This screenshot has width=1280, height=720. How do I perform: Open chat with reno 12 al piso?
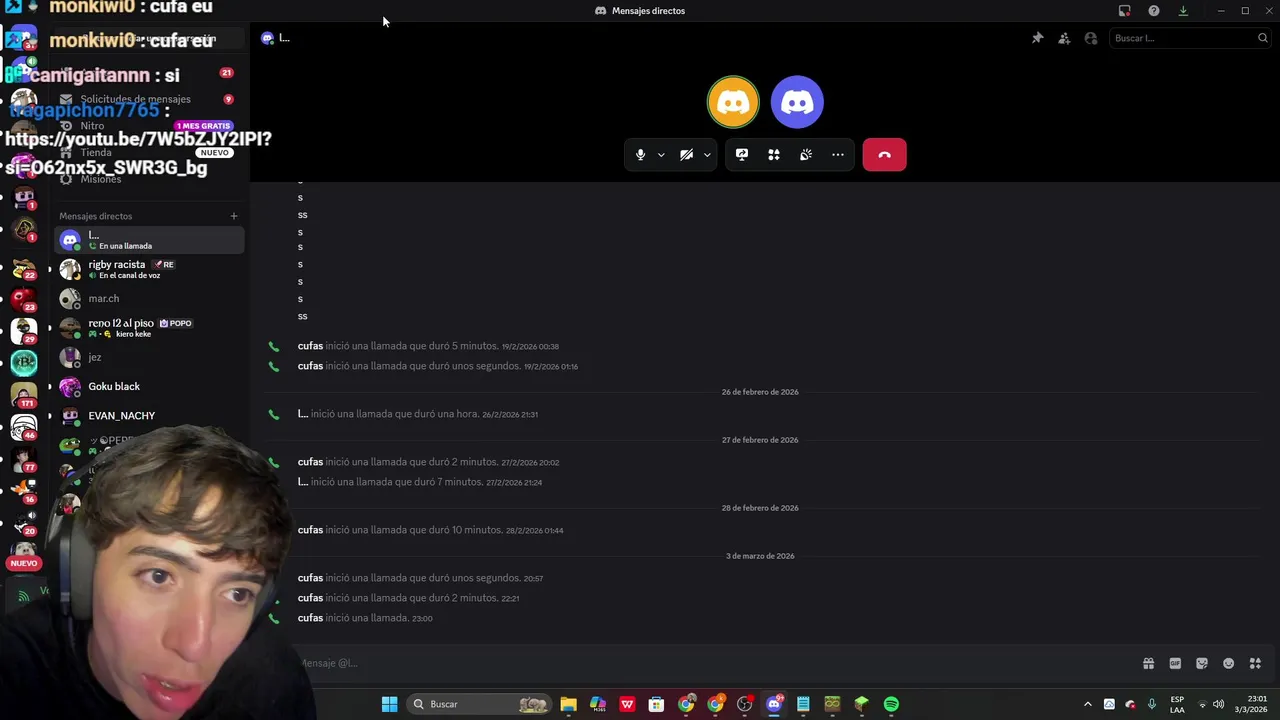pos(150,328)
